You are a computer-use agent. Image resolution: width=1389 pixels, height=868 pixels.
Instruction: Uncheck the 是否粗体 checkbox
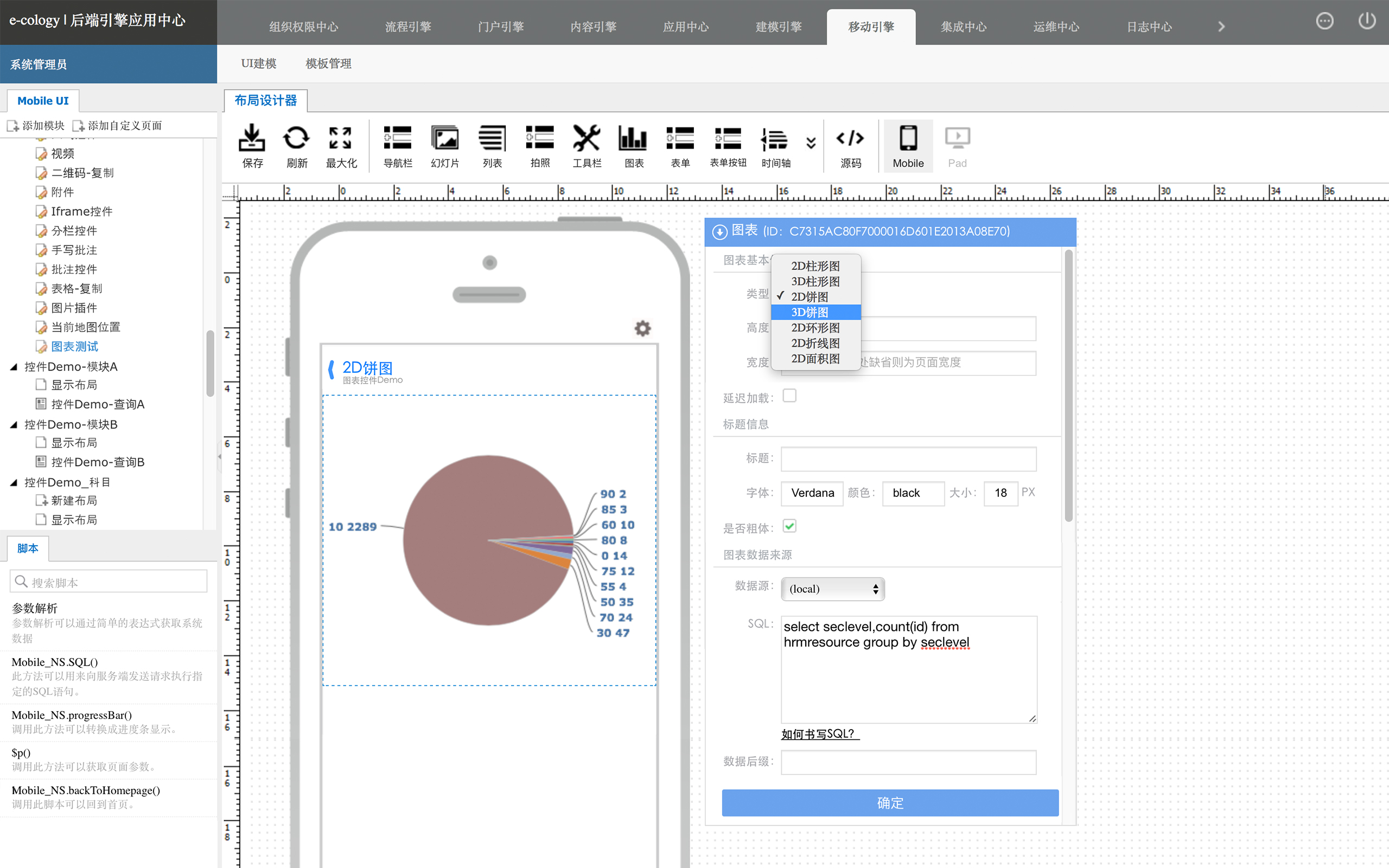coord(789,526)
